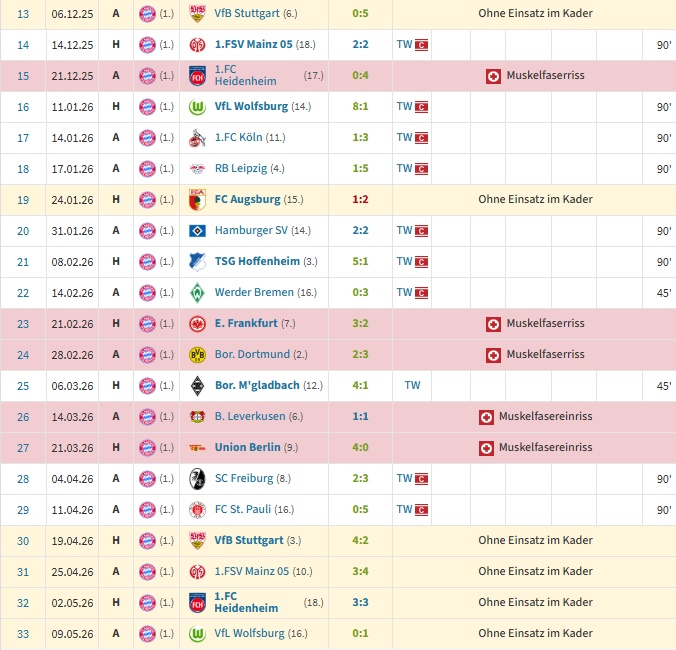676x650 pixels.
Task: Select matchday number 22 link
Action: 23,293
